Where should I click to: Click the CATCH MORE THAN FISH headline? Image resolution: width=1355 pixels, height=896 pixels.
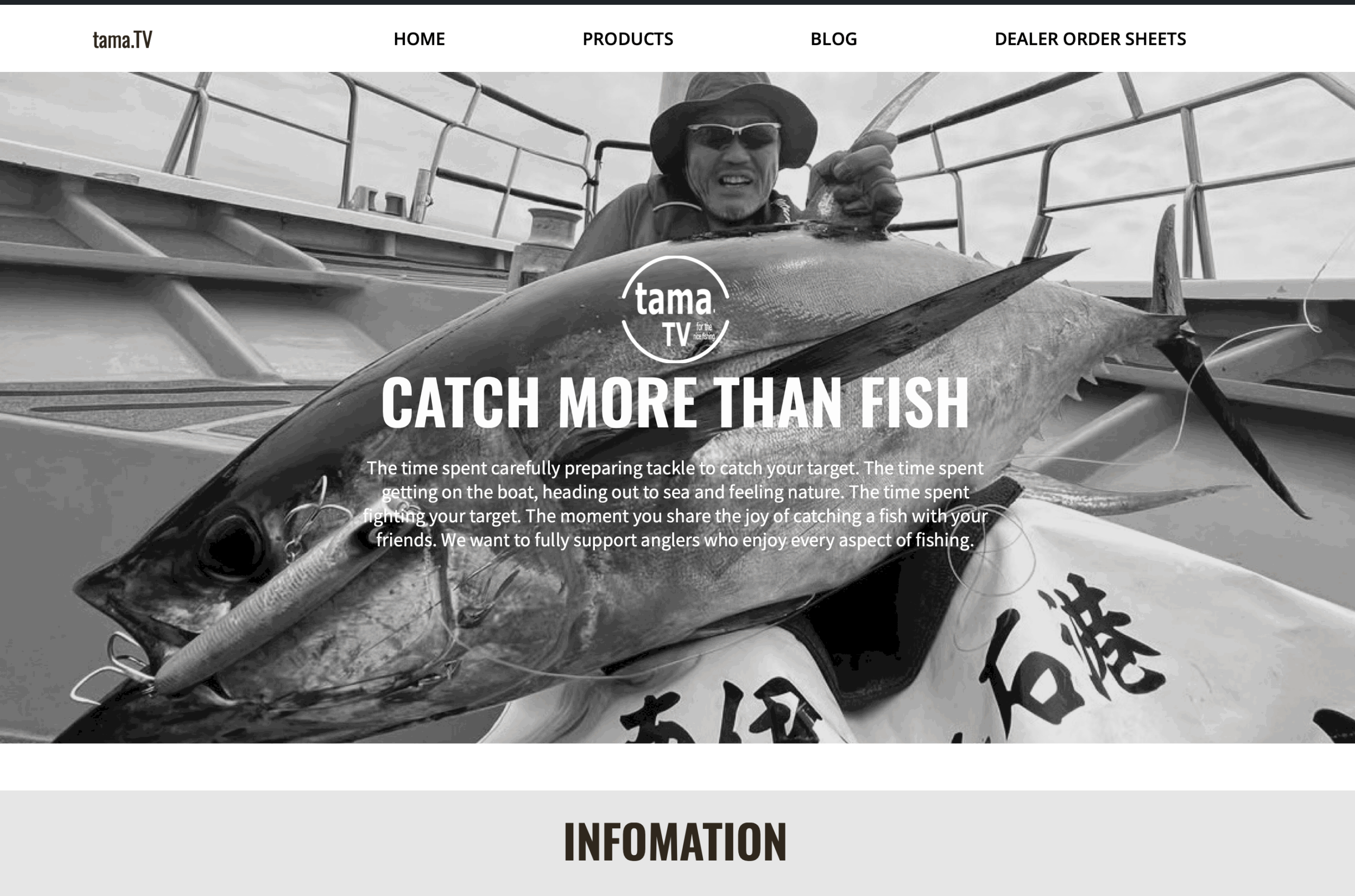pos(675,402)
